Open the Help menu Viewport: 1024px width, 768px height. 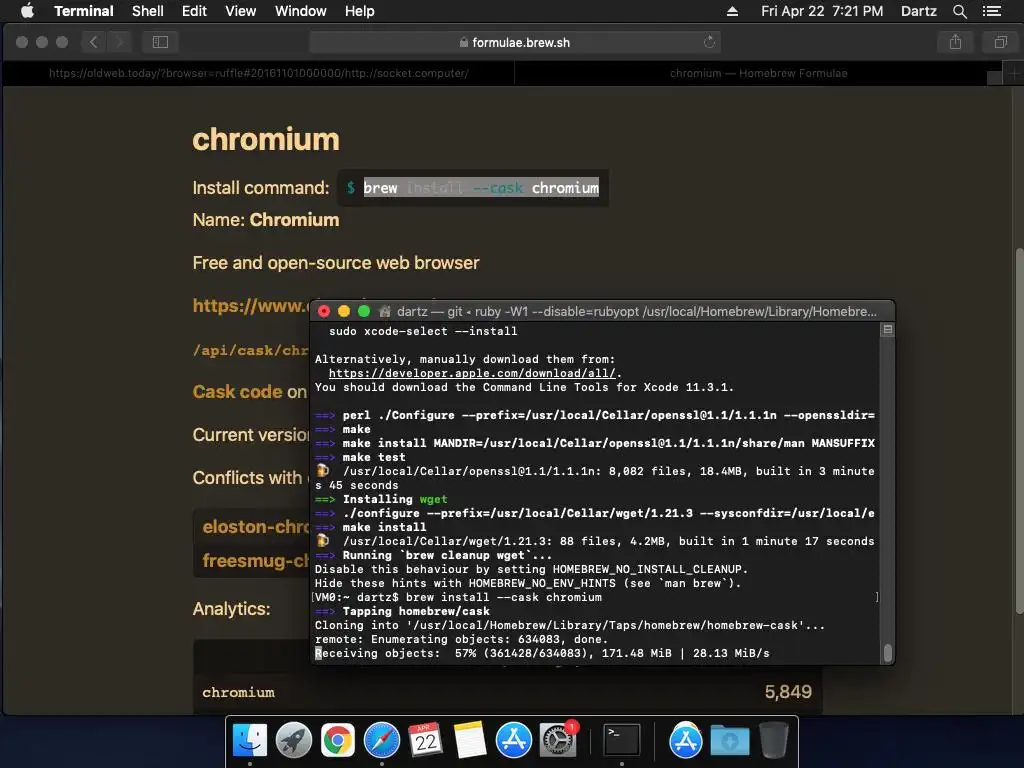pyautogui.click(x=359, y=11)
